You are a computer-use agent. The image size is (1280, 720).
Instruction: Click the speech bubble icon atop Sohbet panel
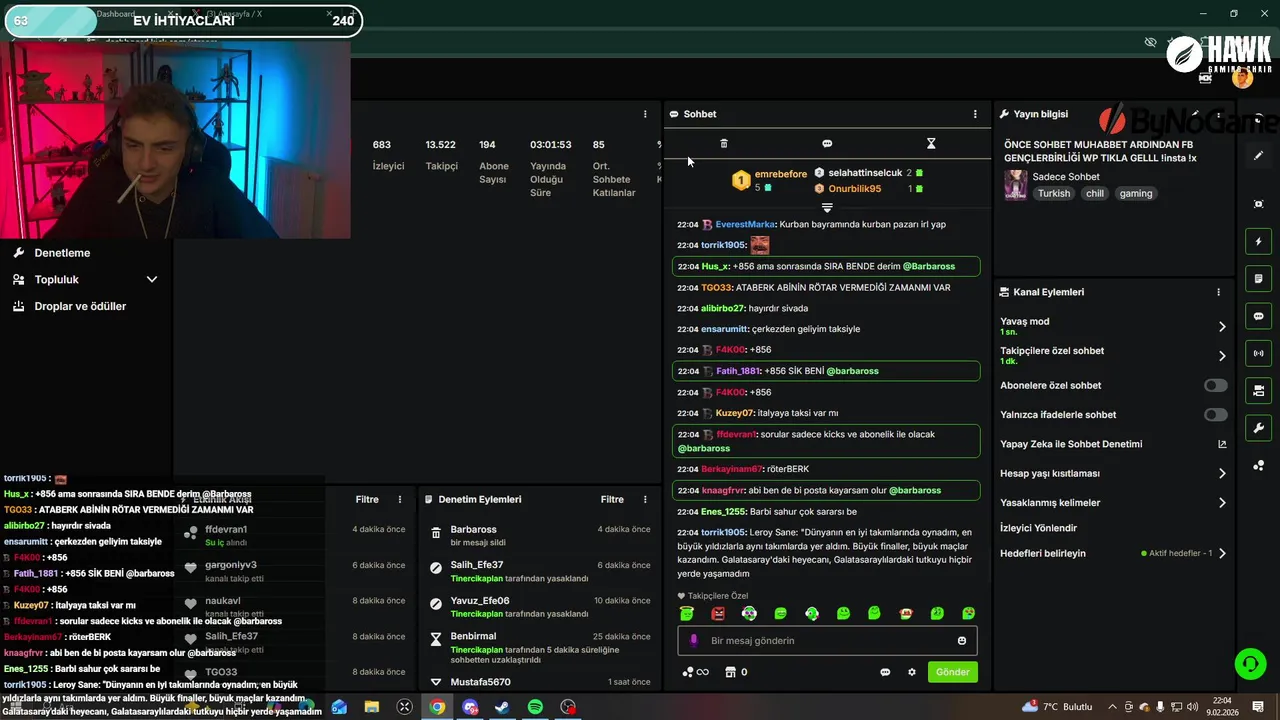pos(827,144)
